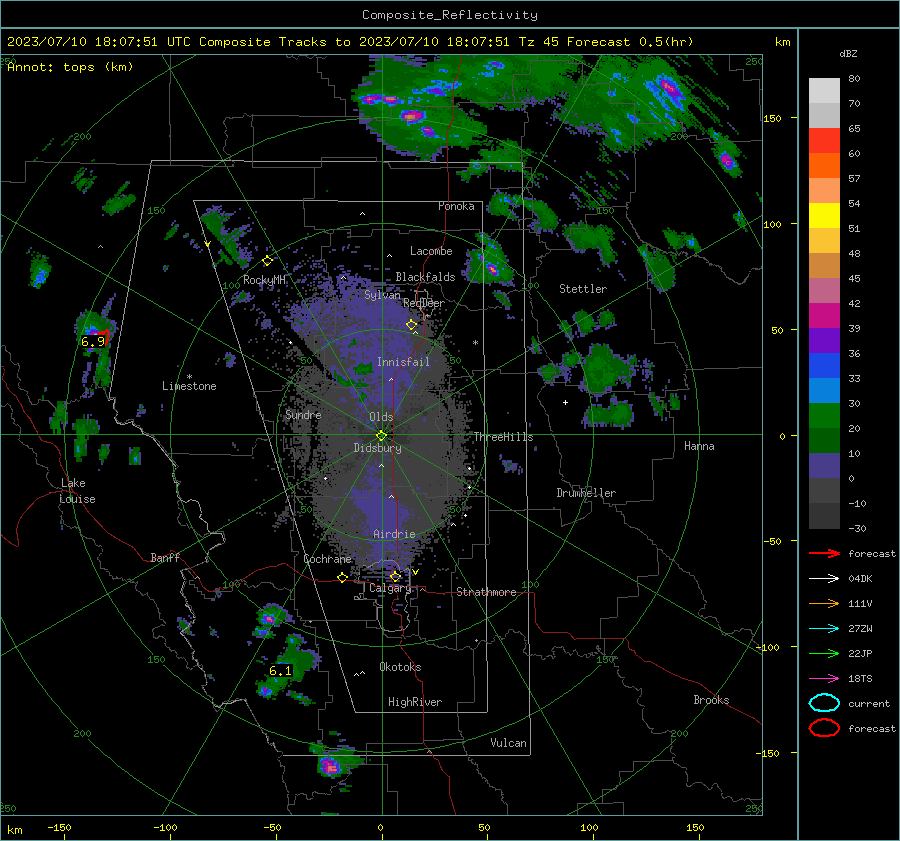Click the magenta 18TS arrow in legend
Image resolution: width=900 pixels, height=841 pixels.
(x=824, y=679)
